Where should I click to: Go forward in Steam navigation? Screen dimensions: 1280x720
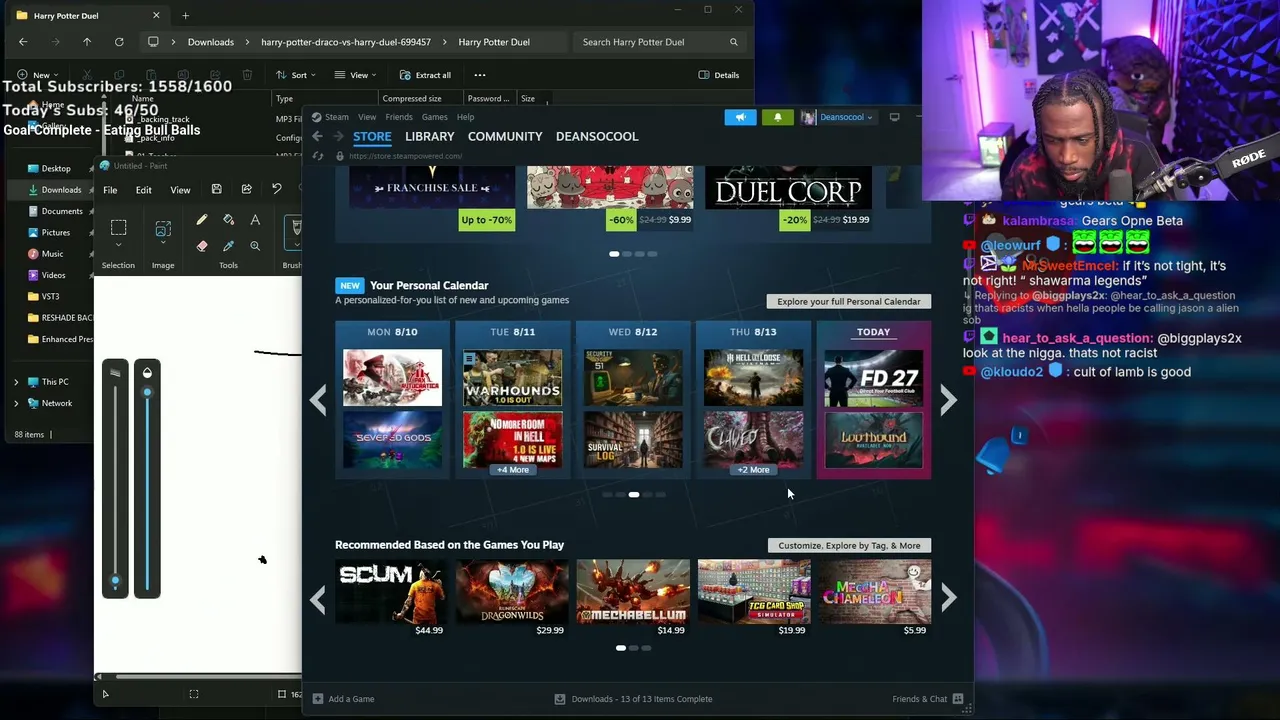(339, 136)
